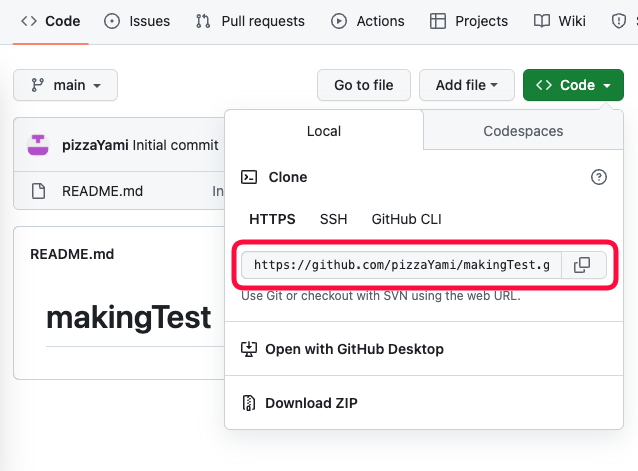Open the pizzaYami author link
This screenshot has width=638, height=471.
(95, 145)
